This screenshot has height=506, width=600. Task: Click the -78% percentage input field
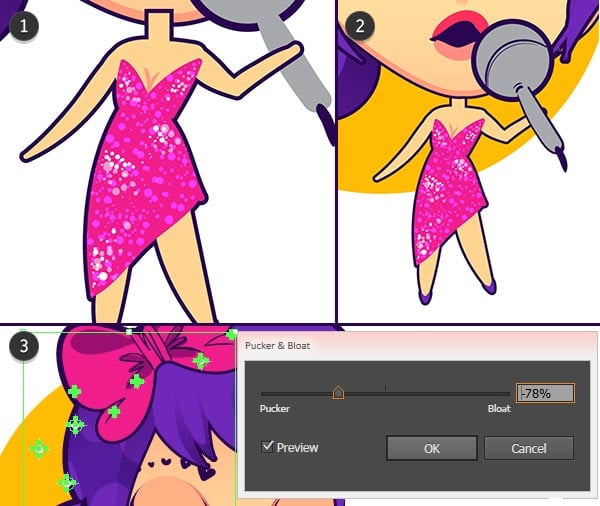pos(545,393)
